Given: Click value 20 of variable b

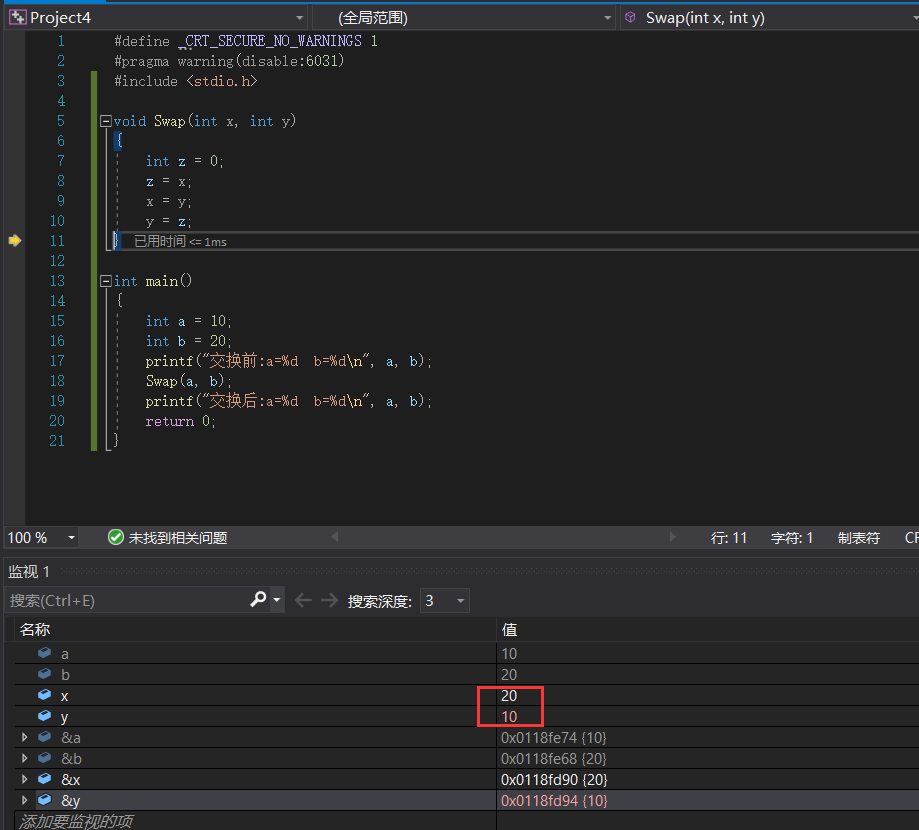Looking at the screenshot, I should point(509,675).
